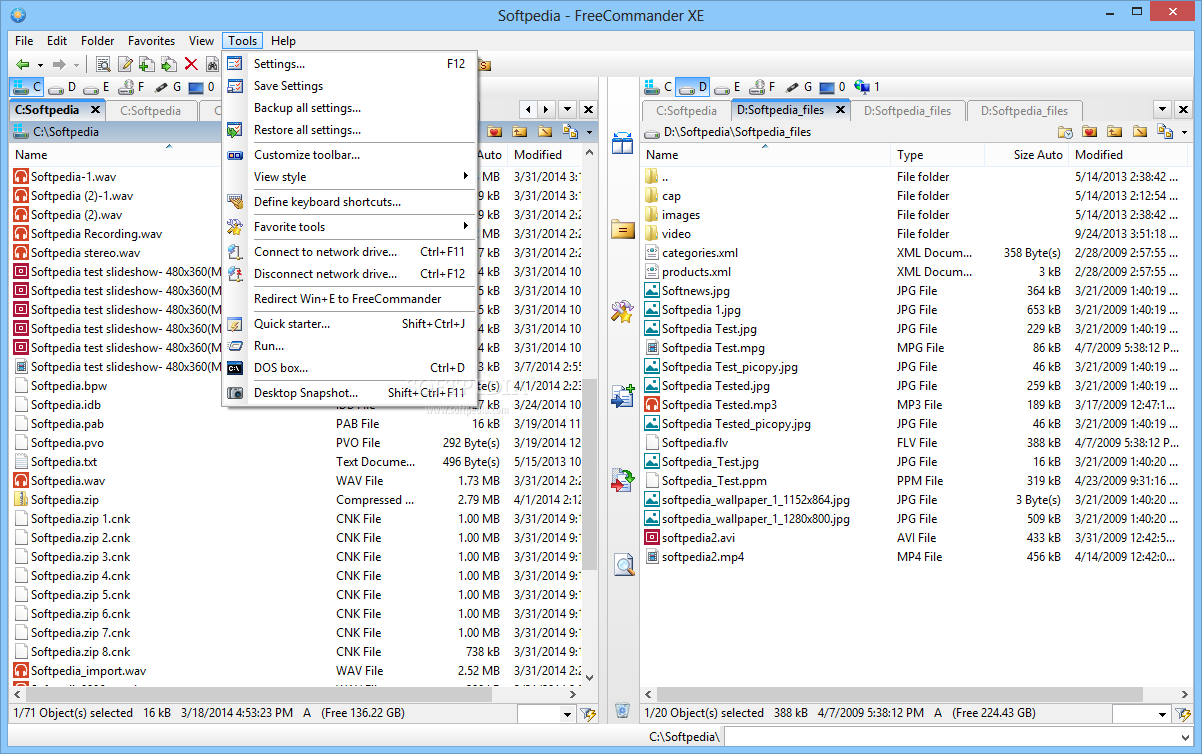Open left status bar filter combo box

[547, 713]
